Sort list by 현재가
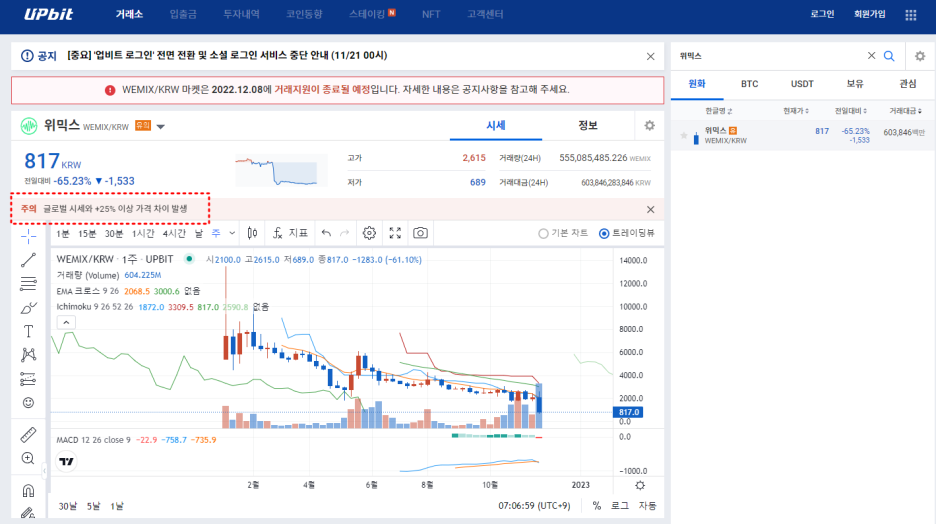Viewport: 936px width, 524px height. (x=796, y=111)
